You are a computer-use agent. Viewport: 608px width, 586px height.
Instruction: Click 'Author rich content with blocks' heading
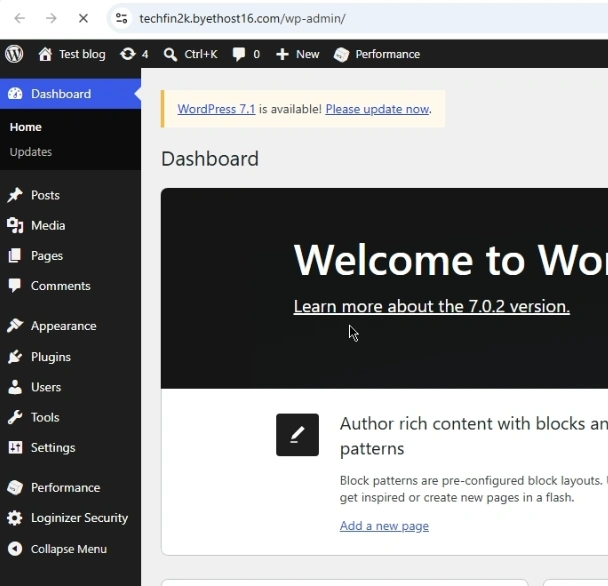click(x=474, y=436)
